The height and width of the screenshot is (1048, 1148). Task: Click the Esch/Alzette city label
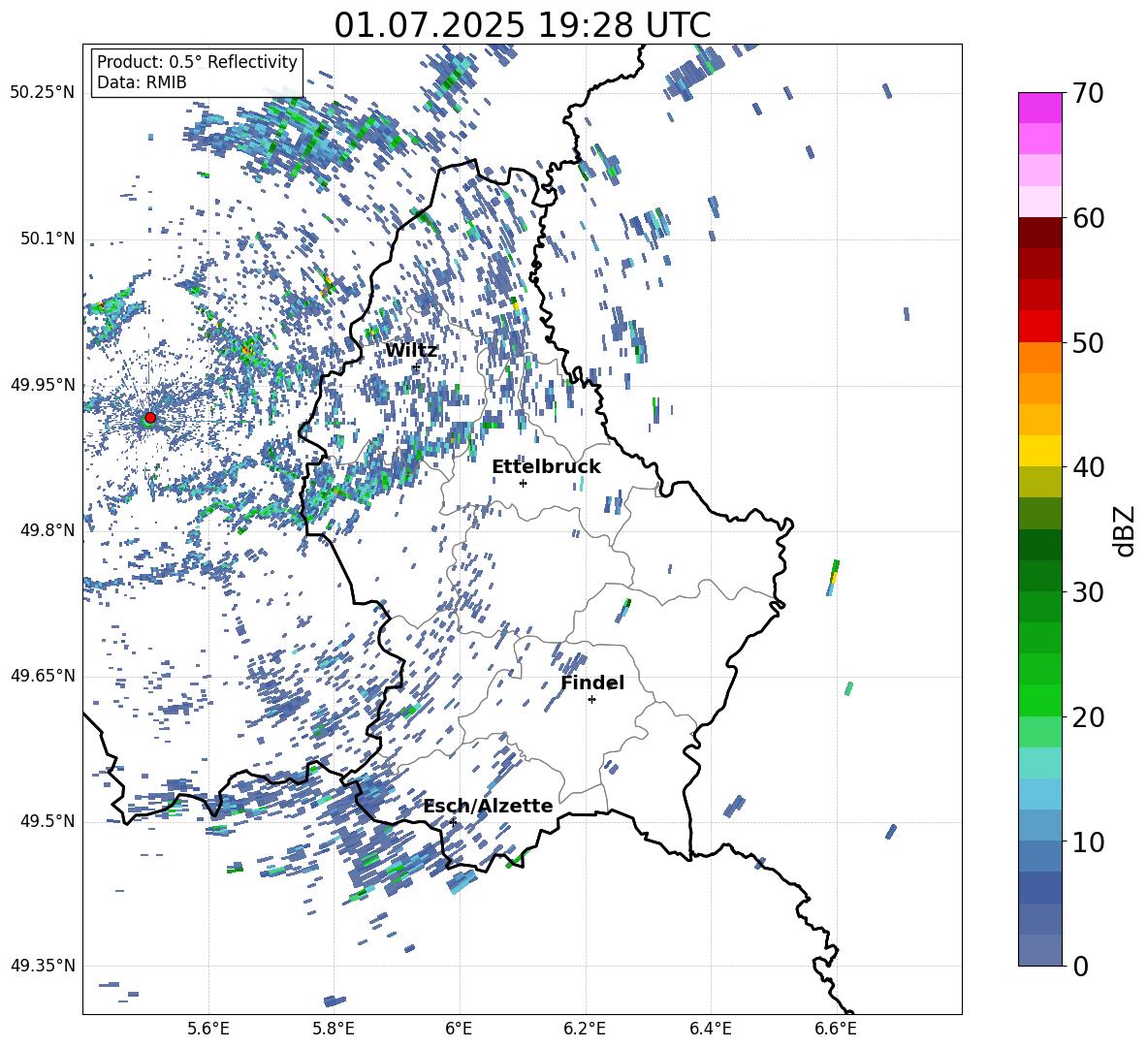point(488,806)
